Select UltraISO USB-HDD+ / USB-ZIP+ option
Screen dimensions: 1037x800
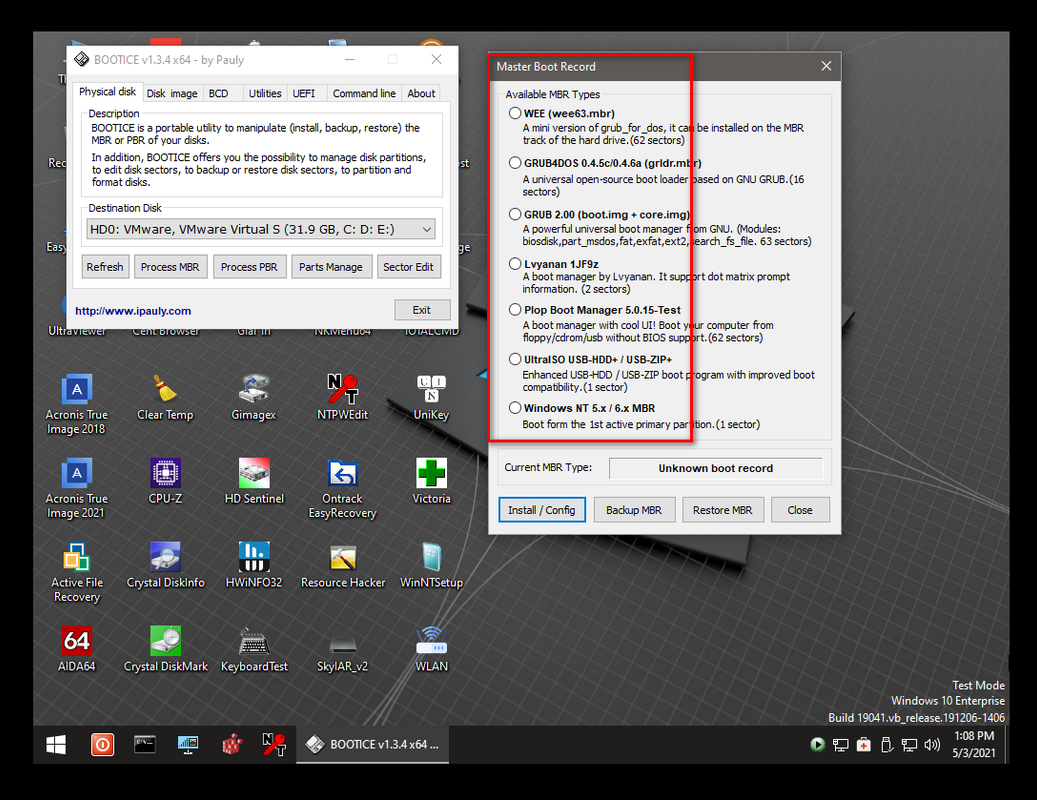pyautogui.click(x=515, y=359)
